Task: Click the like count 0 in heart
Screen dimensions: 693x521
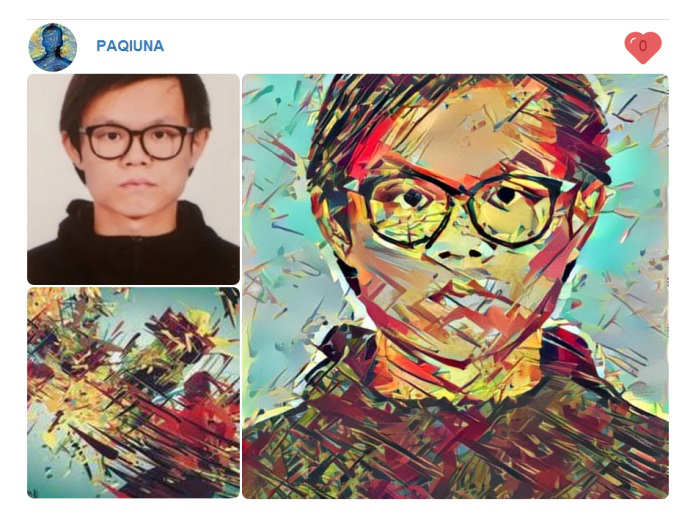Action: 643,46
